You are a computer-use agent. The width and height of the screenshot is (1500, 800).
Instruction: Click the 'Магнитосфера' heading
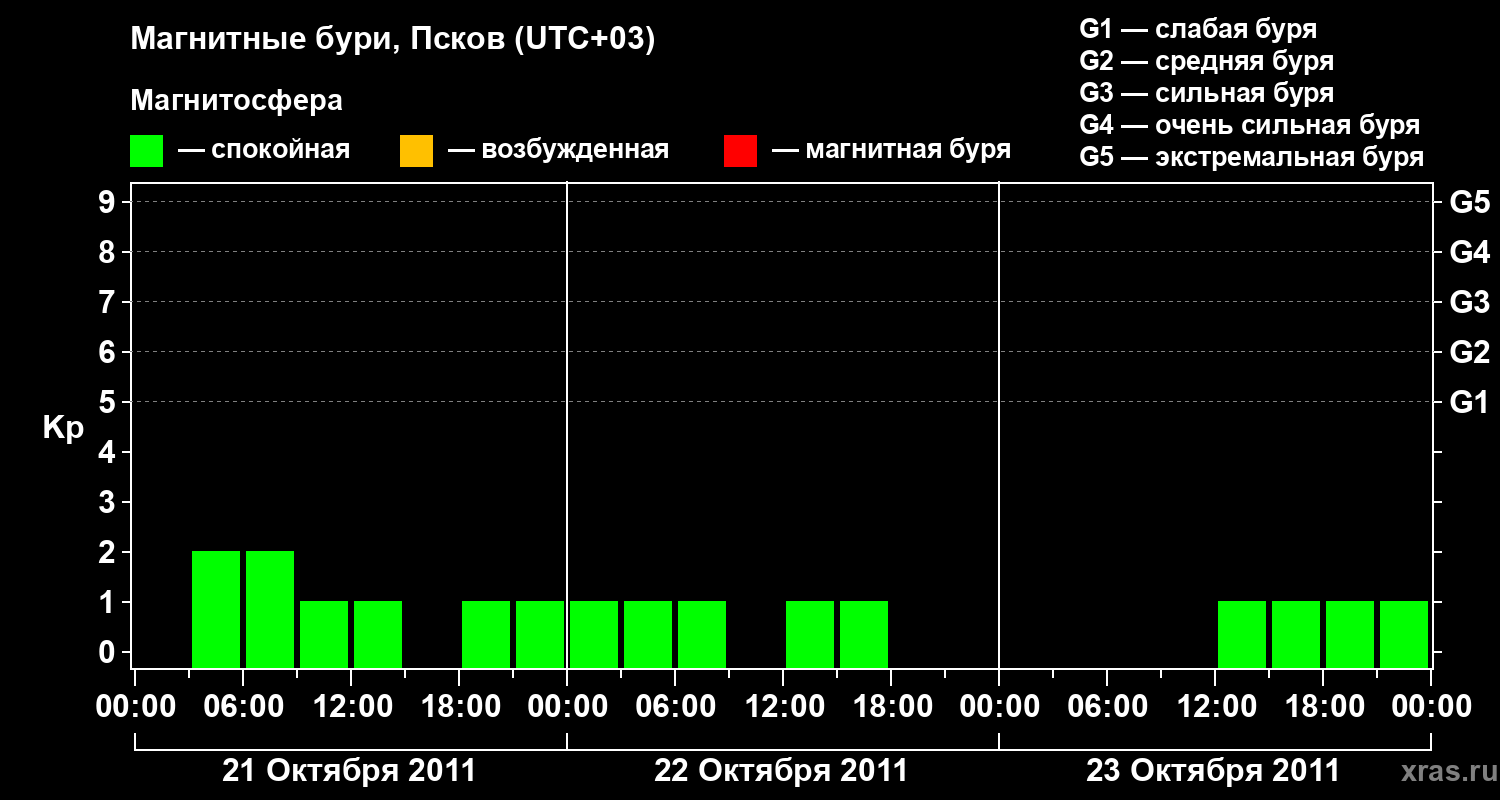coord(236,101)
